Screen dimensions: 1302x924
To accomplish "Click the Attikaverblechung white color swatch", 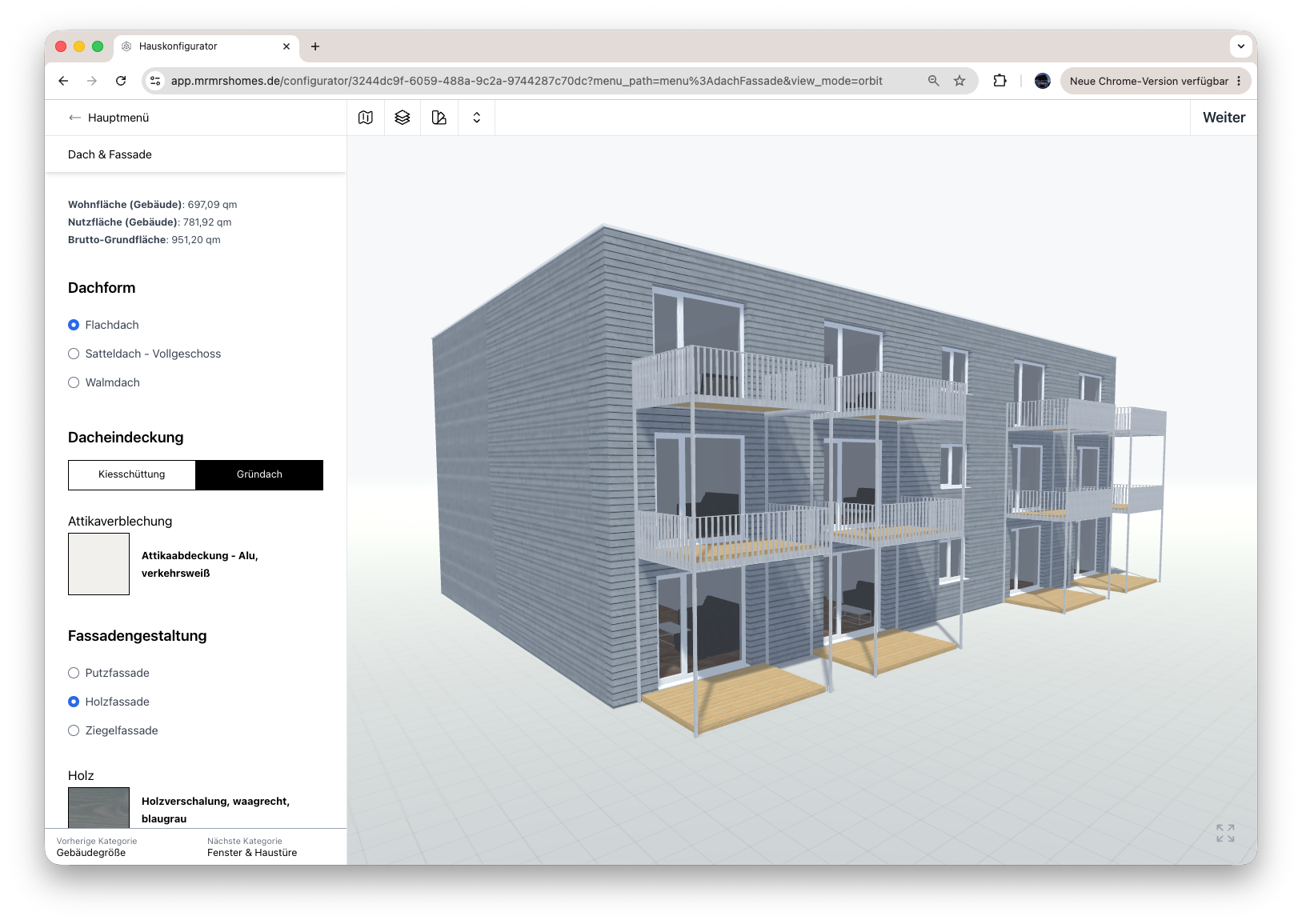I will pos(98,564).
